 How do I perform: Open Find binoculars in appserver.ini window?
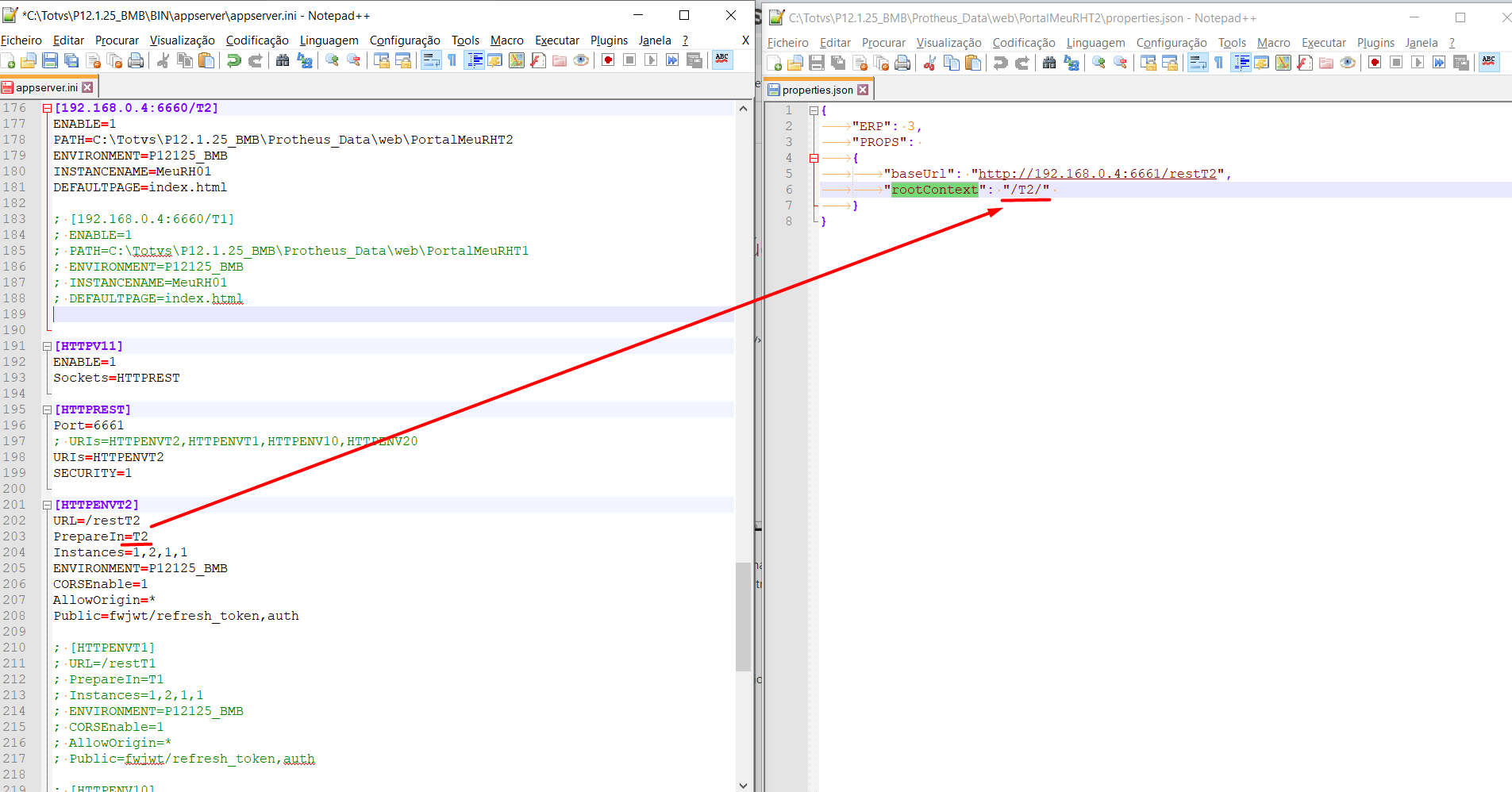coord(283,60)
